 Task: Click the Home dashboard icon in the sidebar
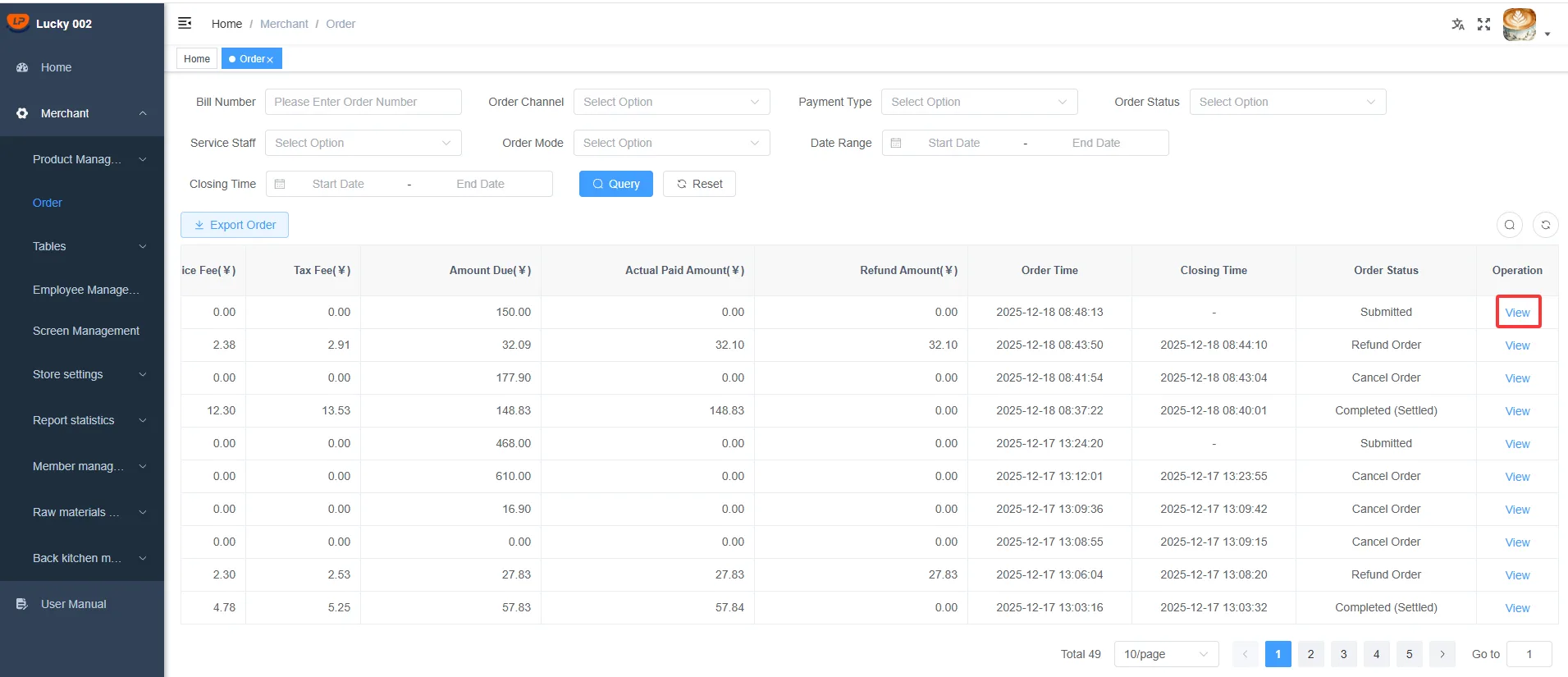(x=22, y=67)
